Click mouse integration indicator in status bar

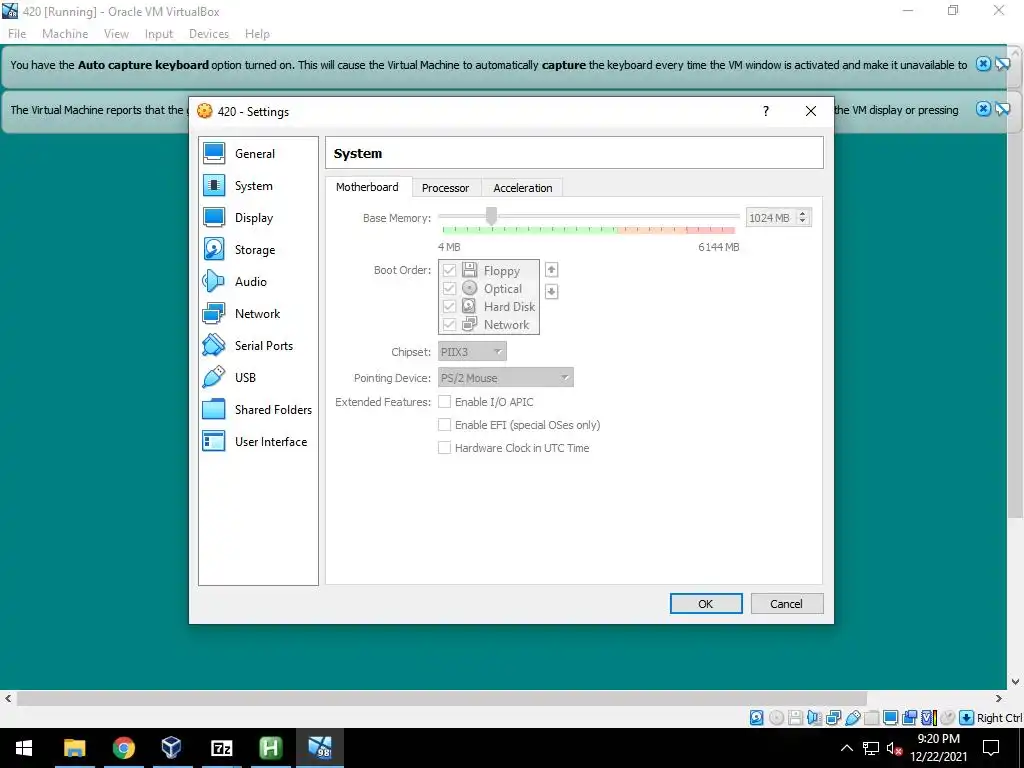pos(948,718)
